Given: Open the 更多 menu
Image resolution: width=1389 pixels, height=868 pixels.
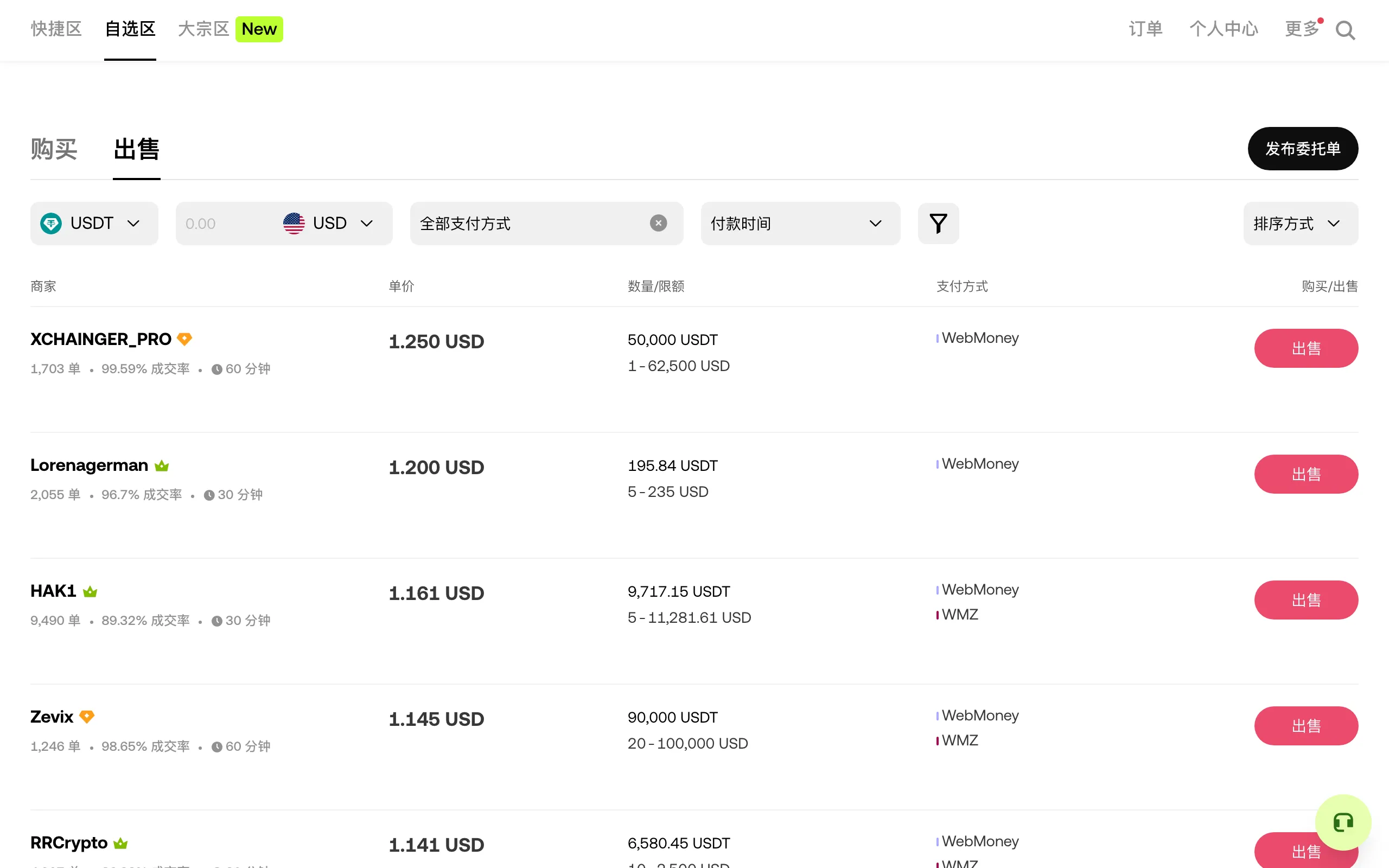Looking at the screenshot, I should click(x=1302, y=29).
